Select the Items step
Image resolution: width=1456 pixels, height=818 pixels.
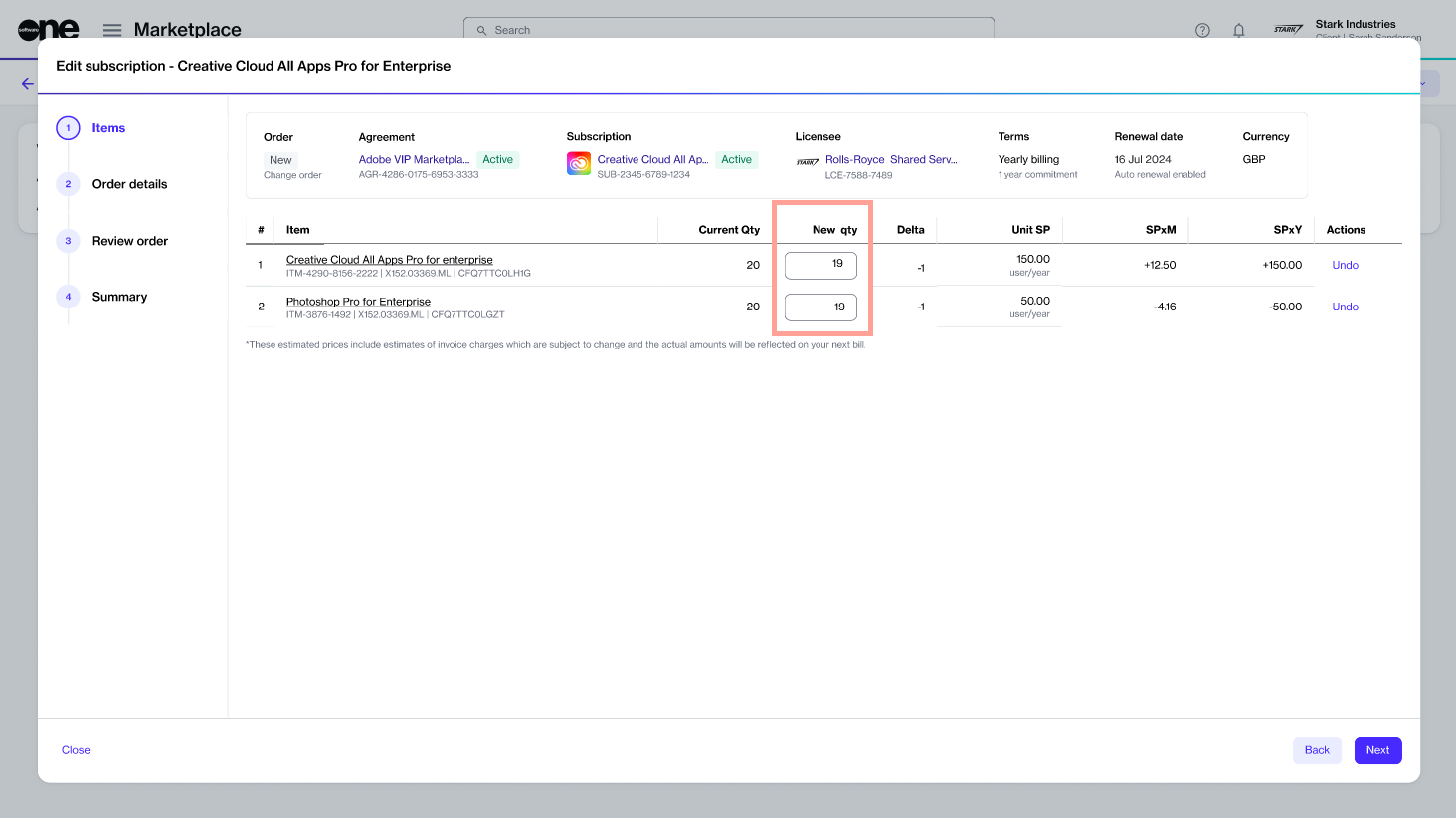[x=108, y=128]
